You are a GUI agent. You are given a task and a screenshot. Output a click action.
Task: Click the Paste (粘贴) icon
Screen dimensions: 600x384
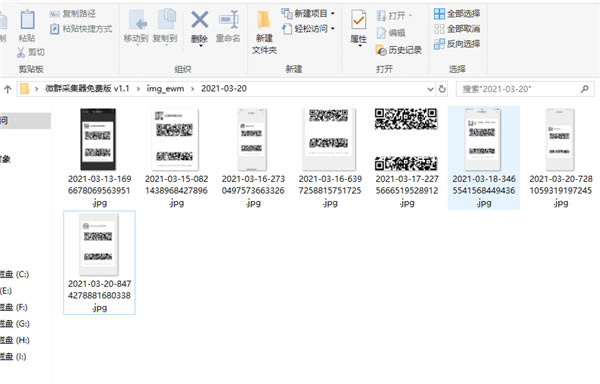point(27,20)
